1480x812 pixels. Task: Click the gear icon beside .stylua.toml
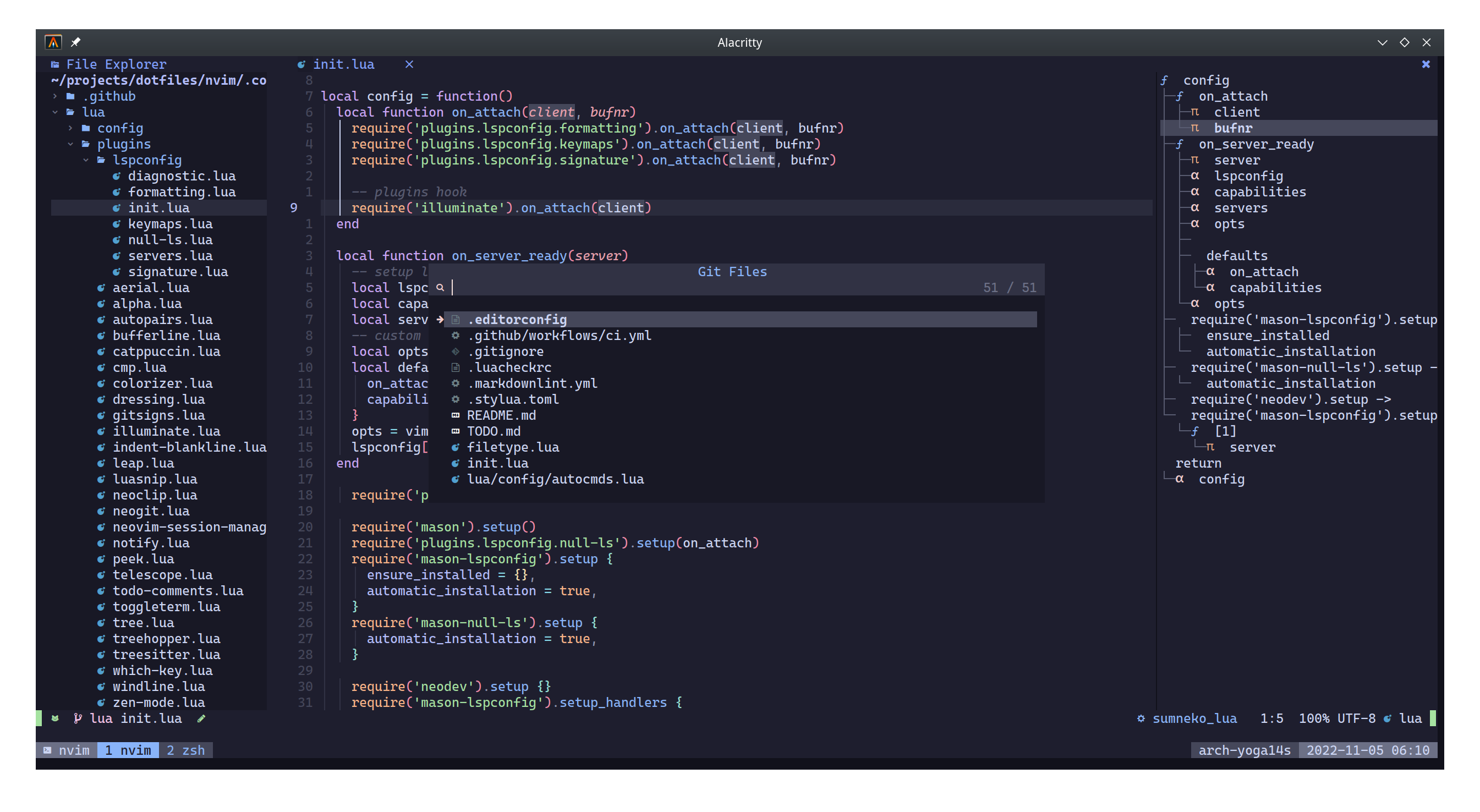pos(456,399)
